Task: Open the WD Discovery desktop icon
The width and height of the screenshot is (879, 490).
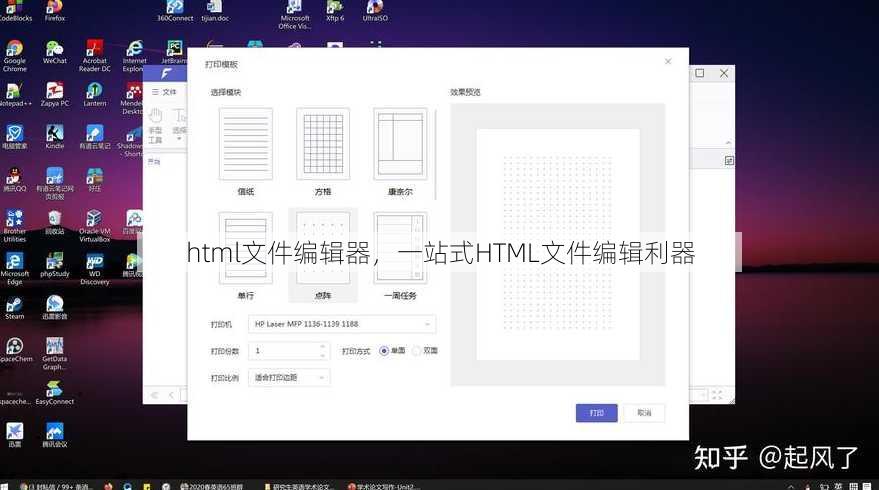Action: [x=95, y=269]
